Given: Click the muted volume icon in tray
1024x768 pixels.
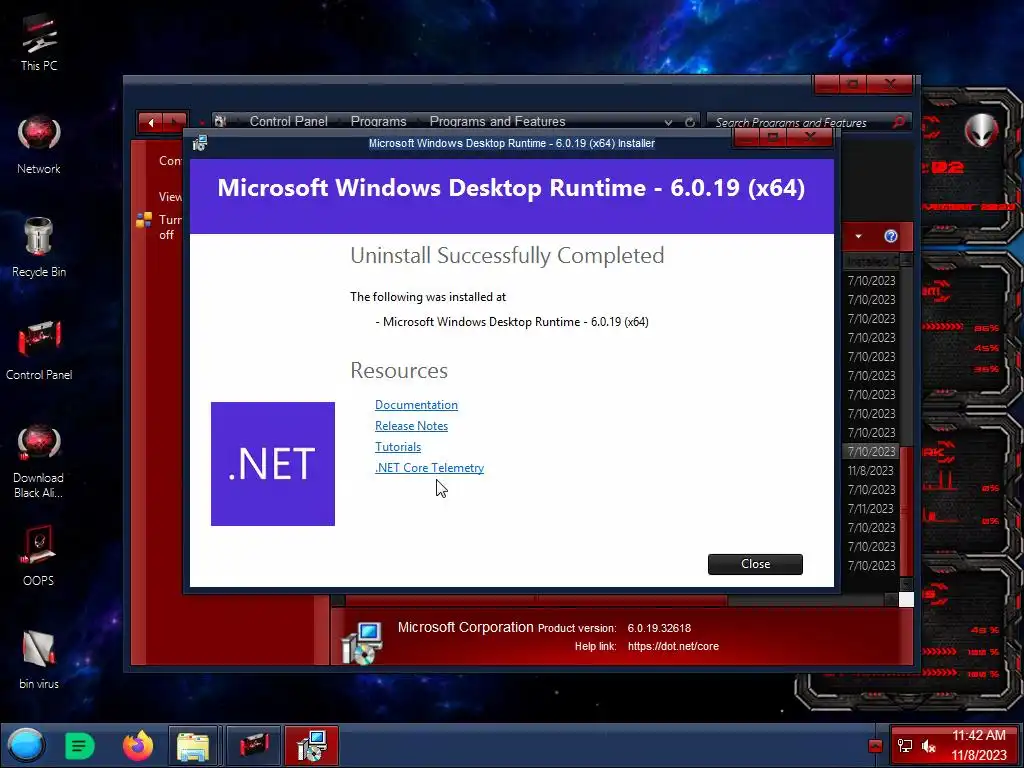Looking at the screenshot, I should (x=928, y=746).
